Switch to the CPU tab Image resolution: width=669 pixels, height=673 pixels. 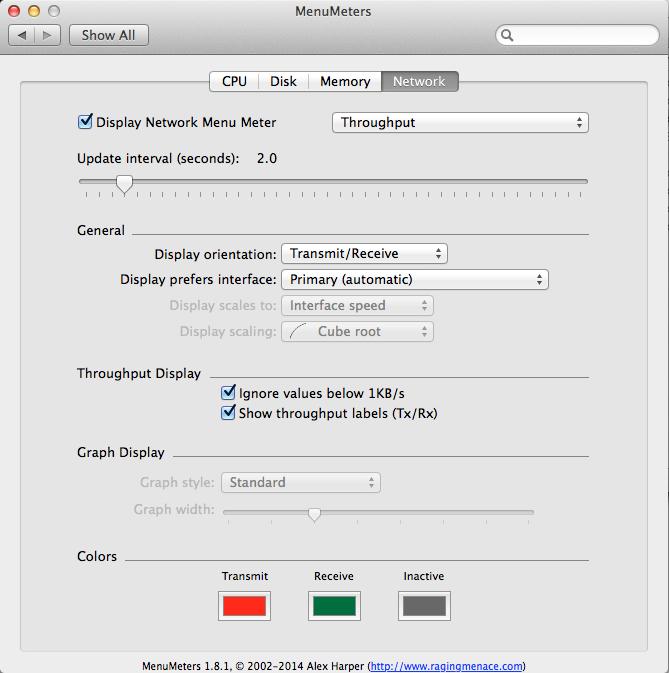pos(234,82)
